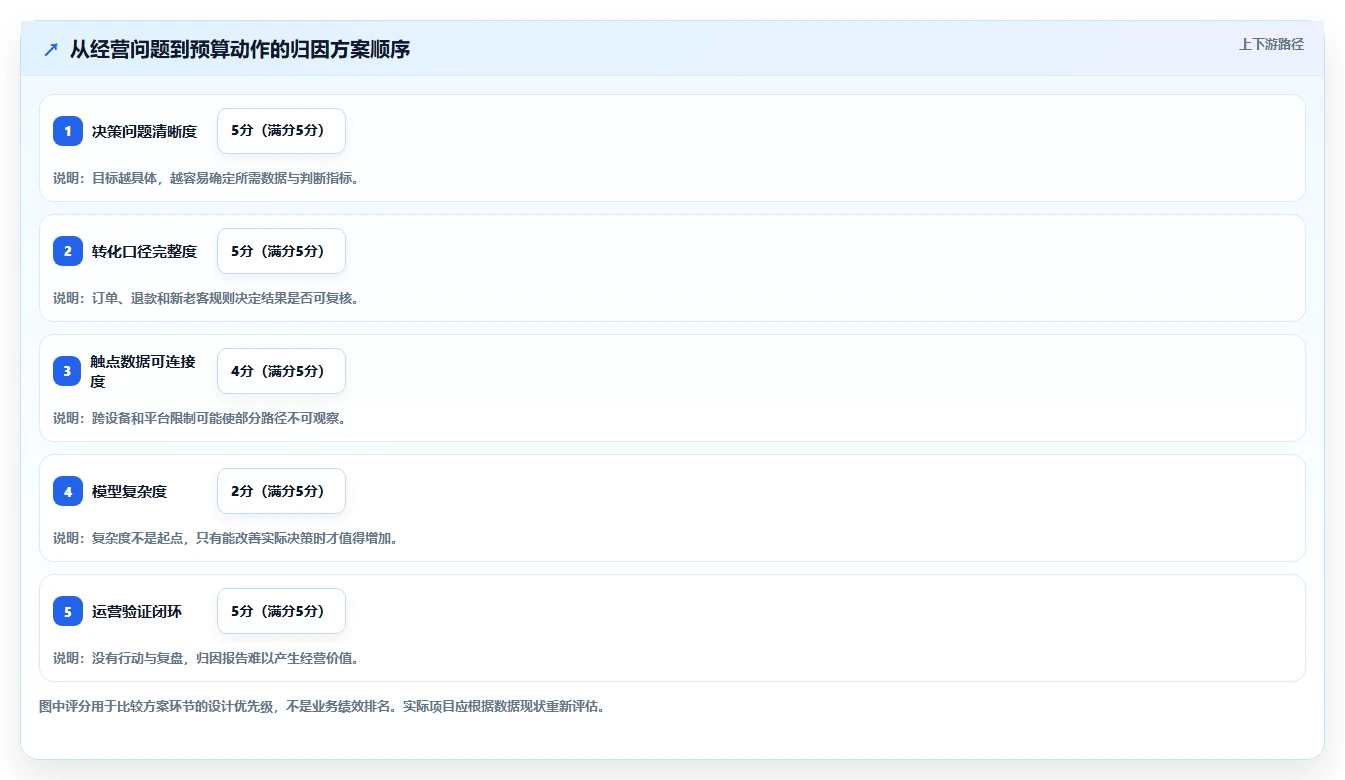Viewport: 1345px width, 780px height.
Task: Click the 2分 score pill for 模型复杂度
Action: click(x=281, y=491)
